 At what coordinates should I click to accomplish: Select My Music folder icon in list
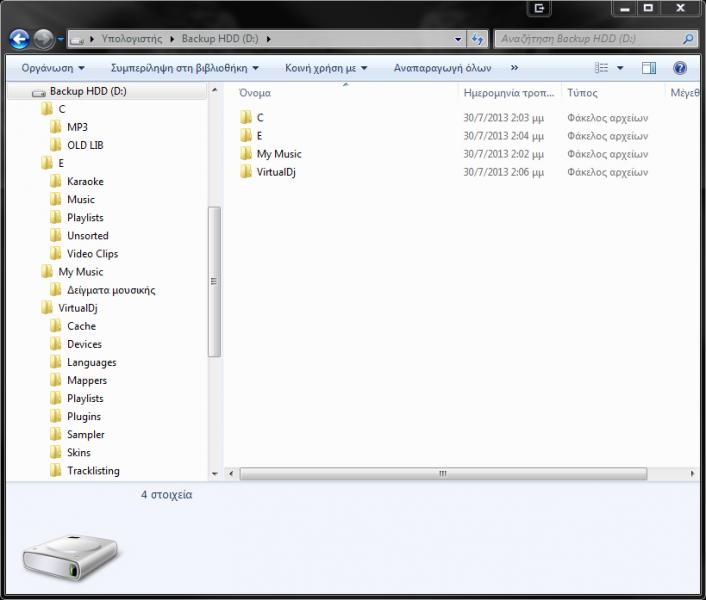[x=246, y=154]
